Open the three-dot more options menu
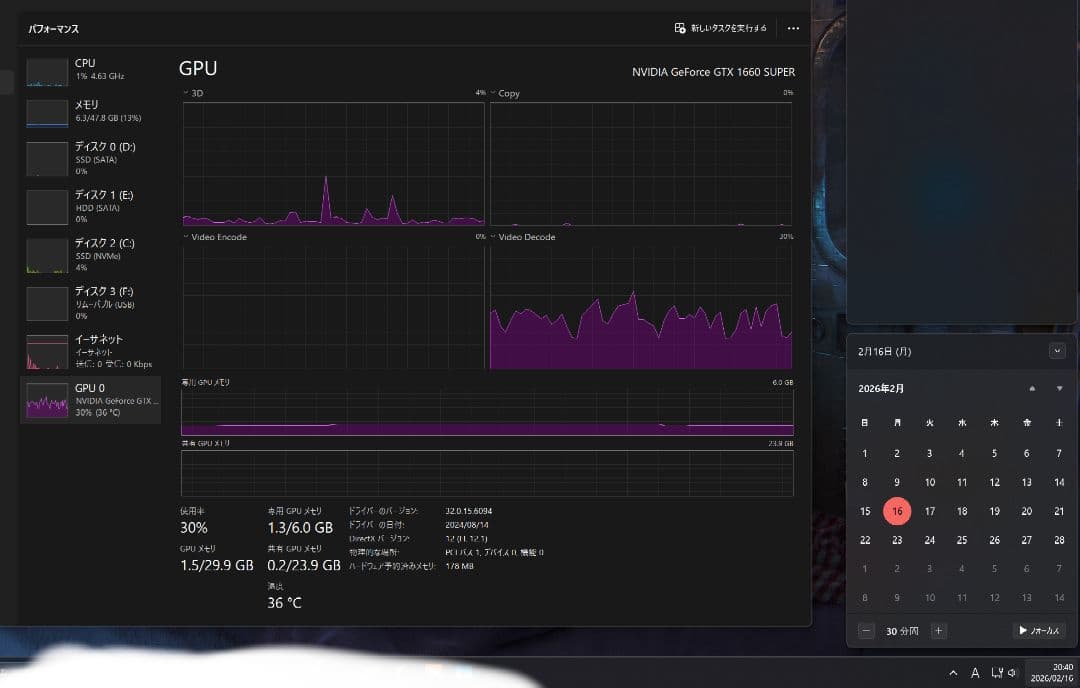This screenshot has width=1080, height=688. tap(793, 28)
